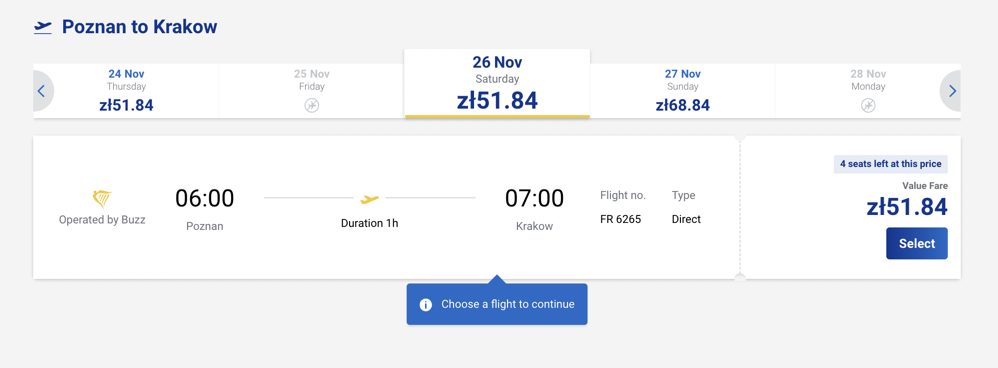Click the info icon in the blue tooltip
Viewport: 998px width, 368px height.
coord(426,305)
